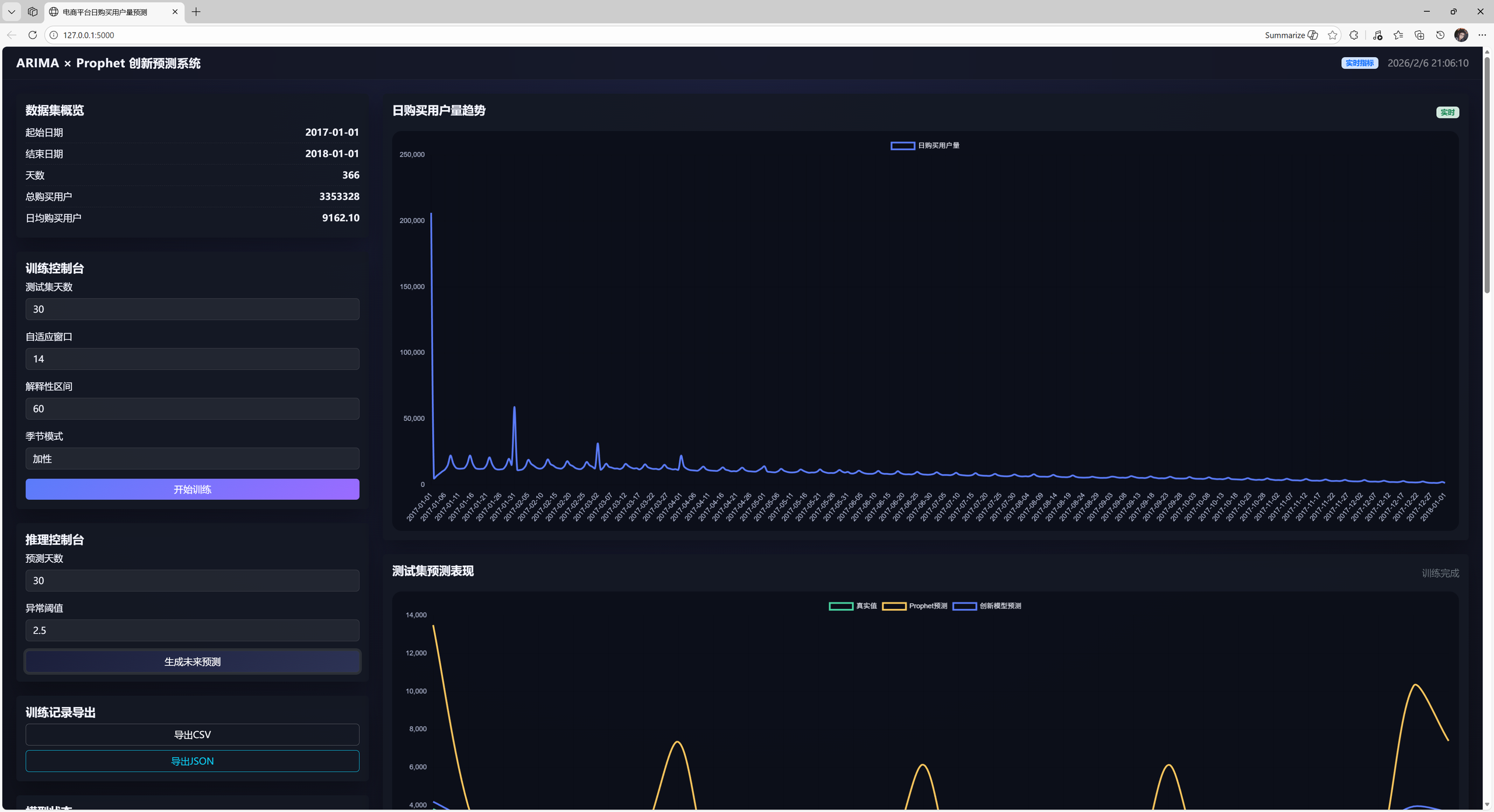Toggle 创新模型预测 legend series visibility

coord(986,606)
